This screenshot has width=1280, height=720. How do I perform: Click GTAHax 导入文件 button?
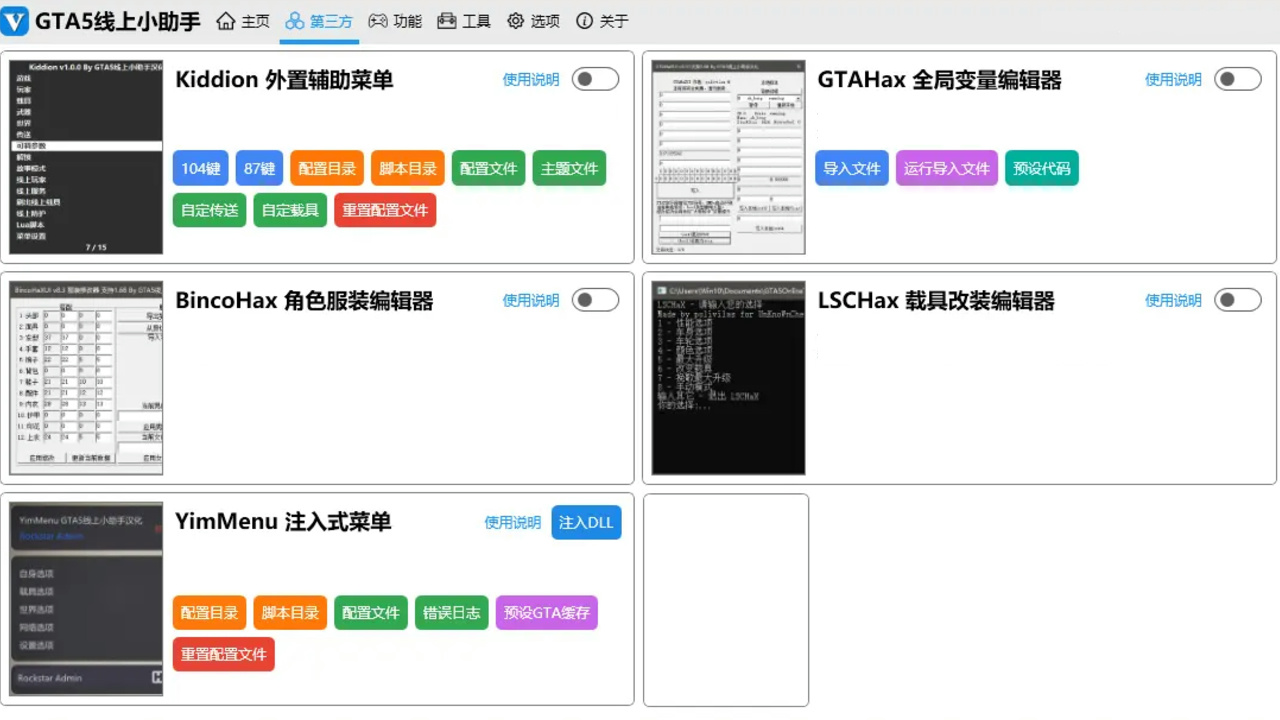[x=852, y=168]
